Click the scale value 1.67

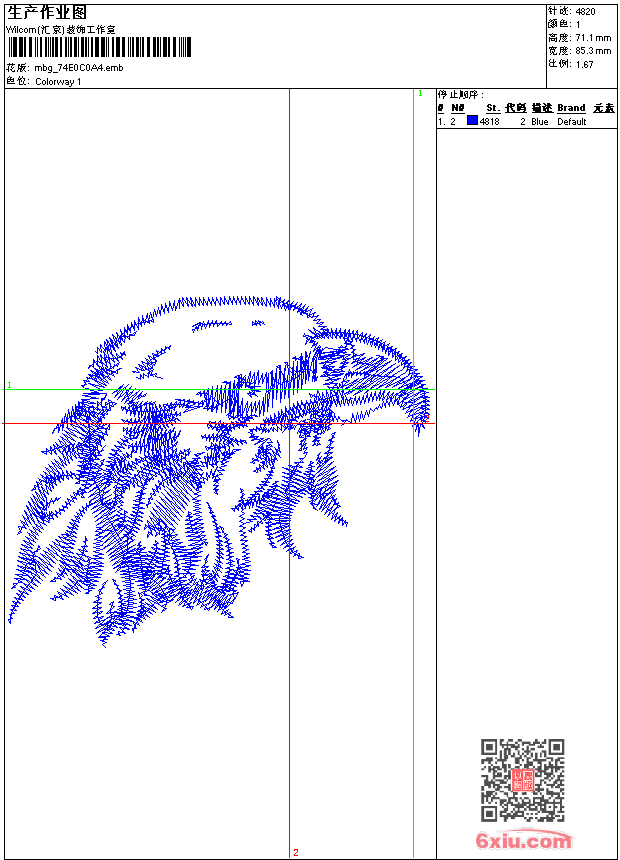[x=585, y=64]
